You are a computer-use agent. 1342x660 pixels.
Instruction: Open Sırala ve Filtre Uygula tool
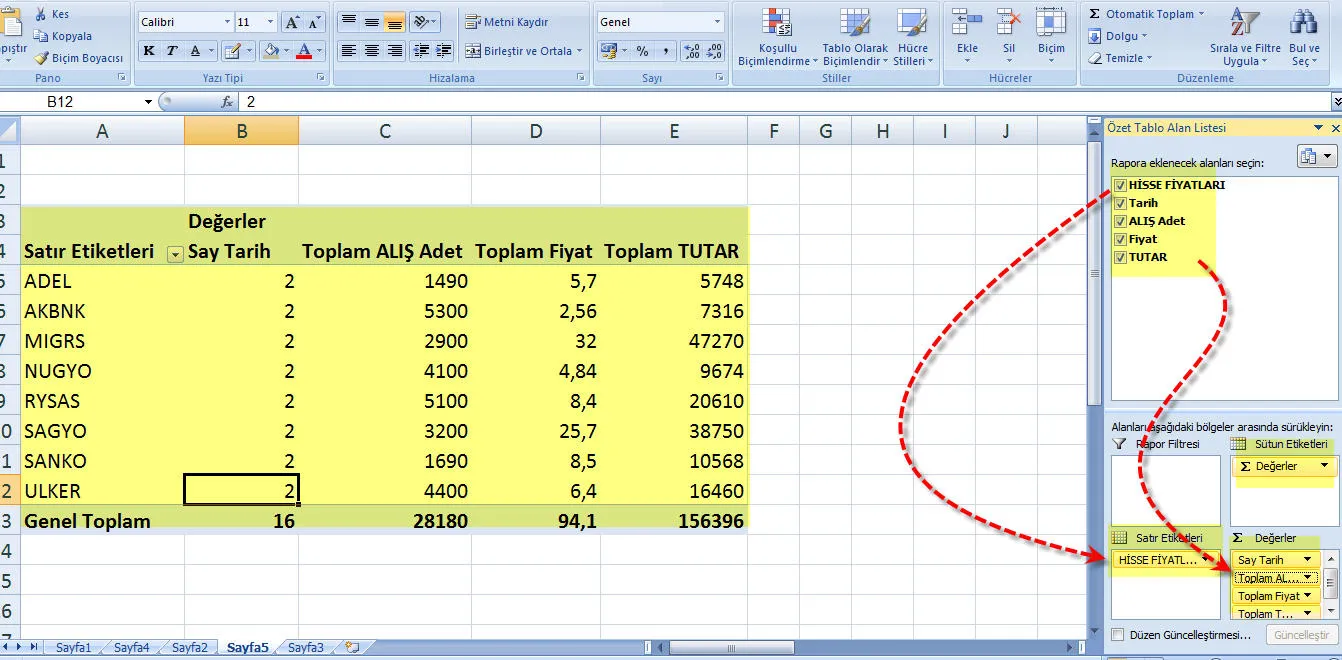pyautogui.click(x=1245, y=38)
